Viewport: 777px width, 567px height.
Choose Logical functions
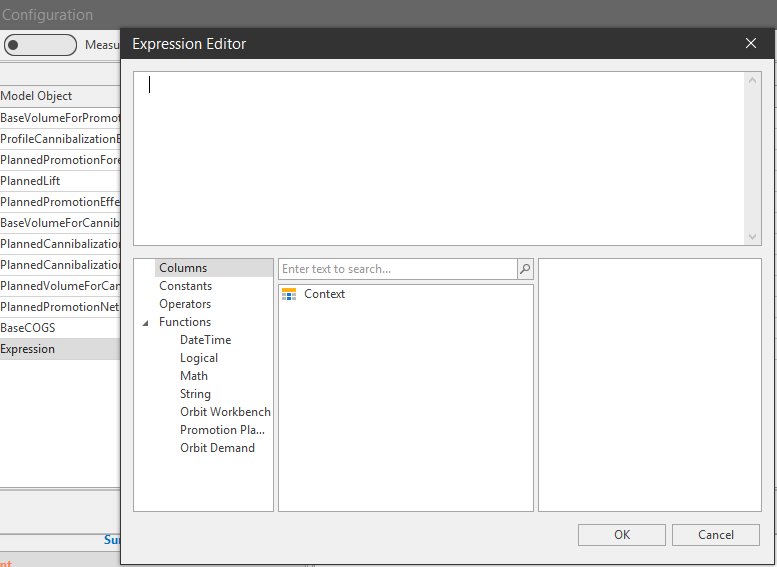(x=199, y=358)
